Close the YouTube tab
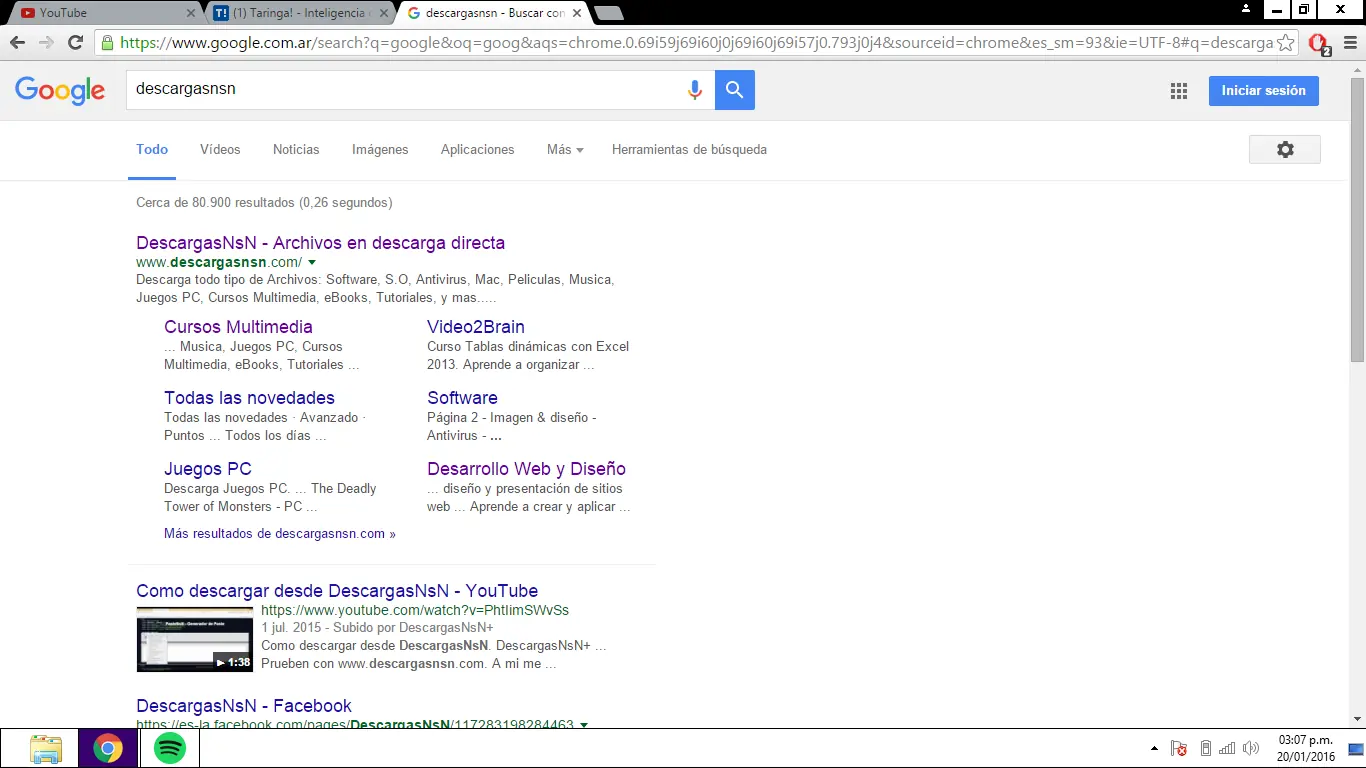1366x768 pixels. pos(191,13)
